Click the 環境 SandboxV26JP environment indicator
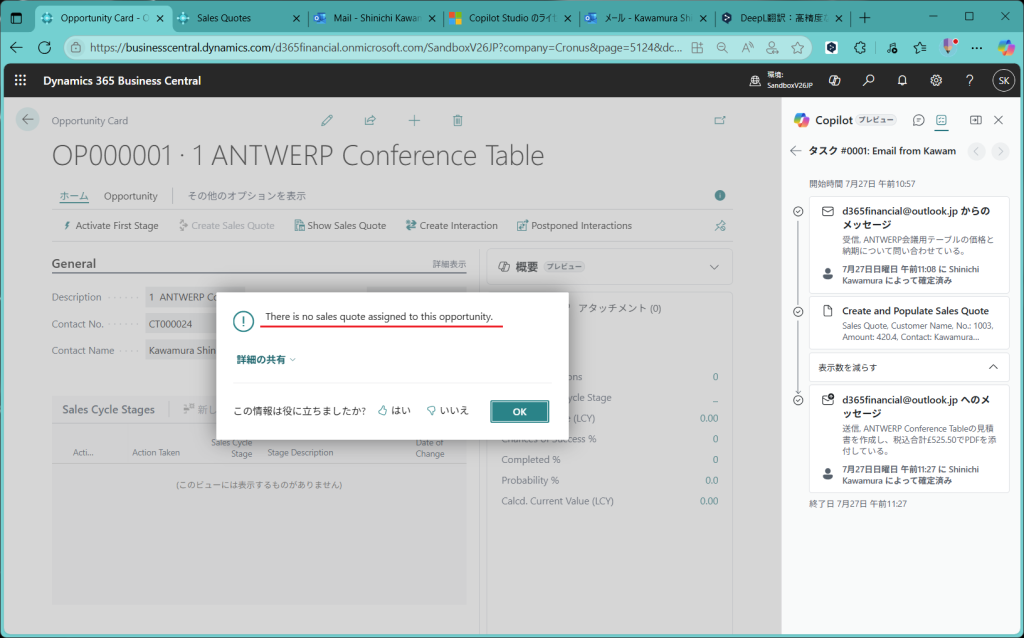Viewport: 1024px width, 638px height. click(781, 80)
